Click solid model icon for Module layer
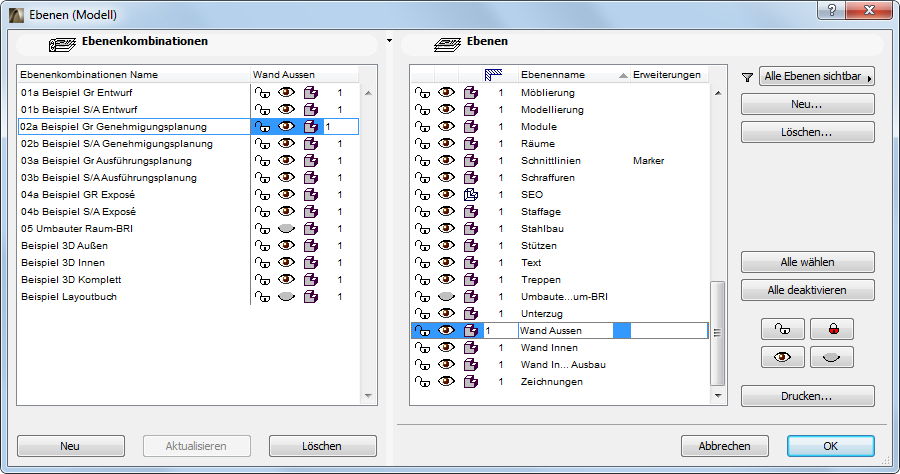This screenshot has height=474, width=900. [471, 127]
